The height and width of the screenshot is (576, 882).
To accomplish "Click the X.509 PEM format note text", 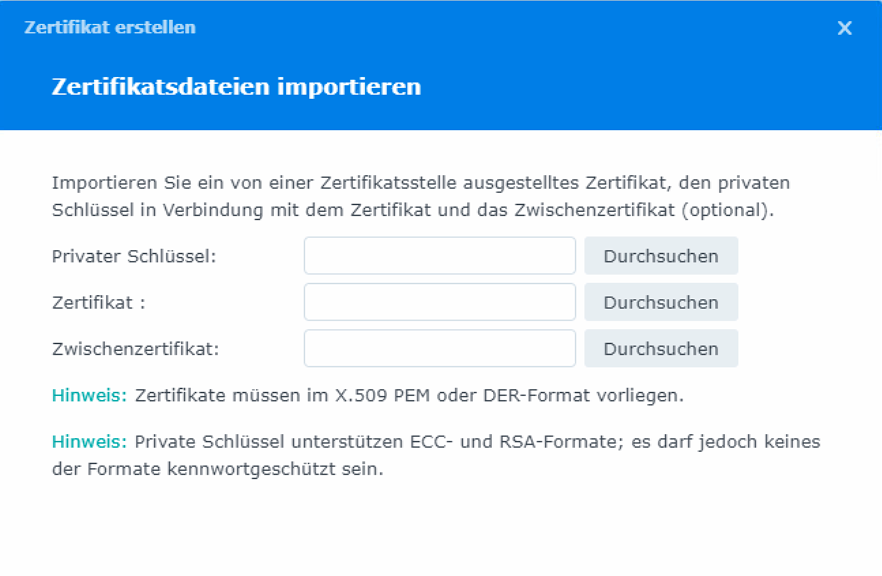I will click(409, 395).
